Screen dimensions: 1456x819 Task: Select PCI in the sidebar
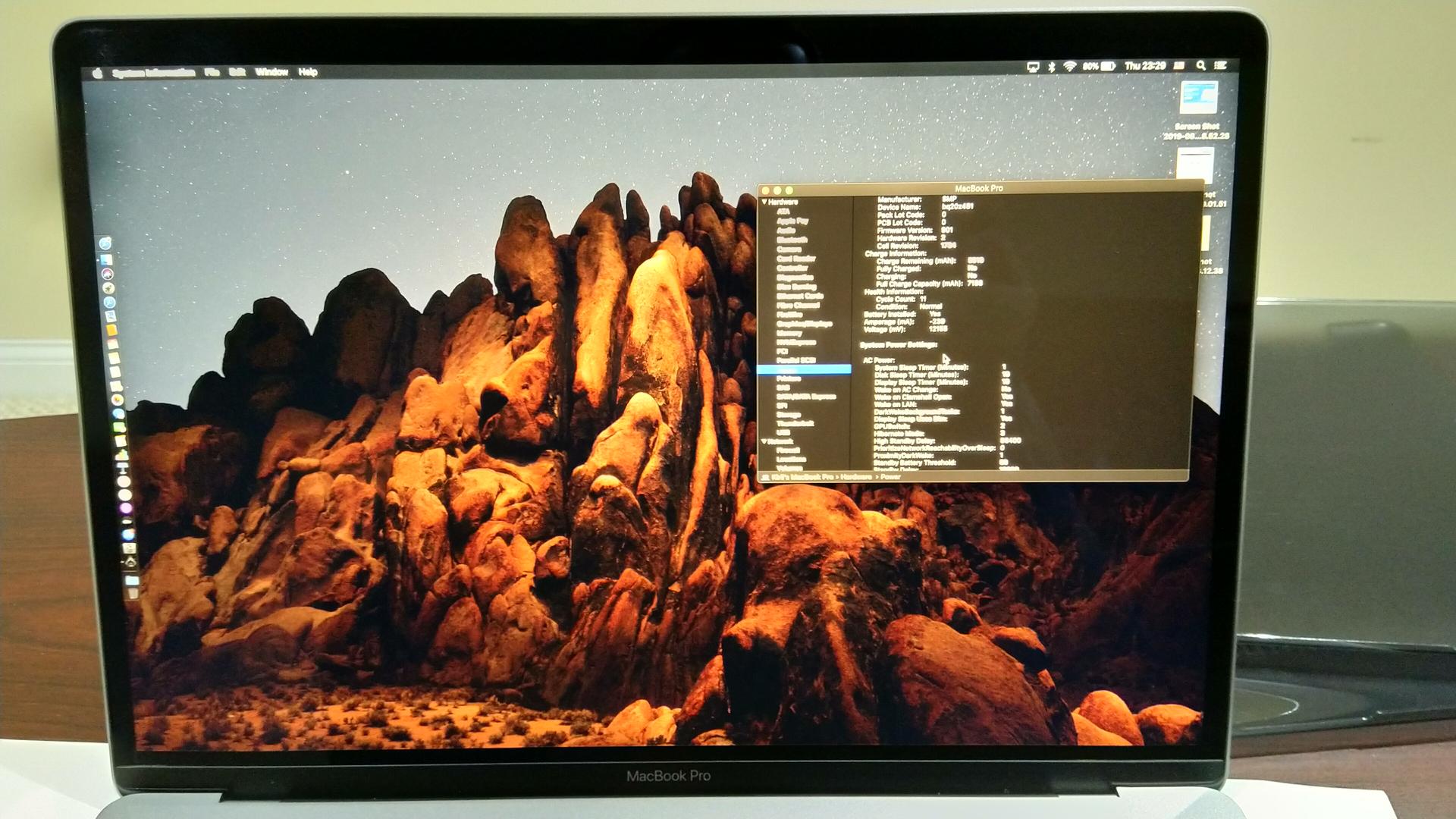point(782,351)
